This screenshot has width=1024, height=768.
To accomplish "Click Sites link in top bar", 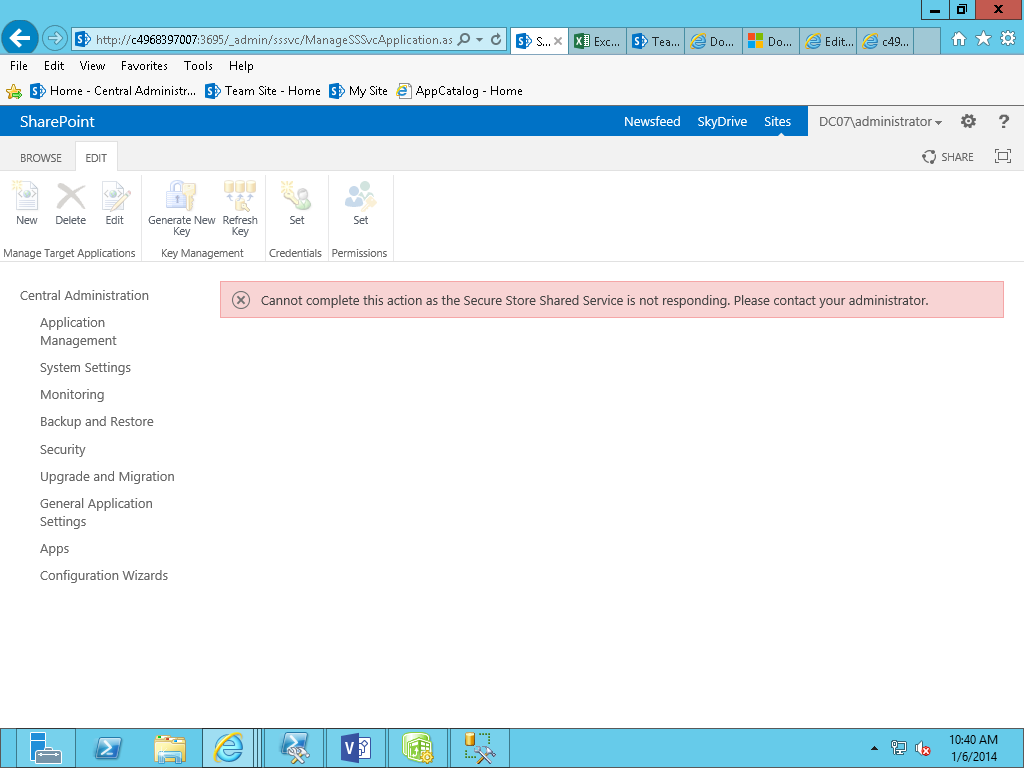I will click(777, 121).
